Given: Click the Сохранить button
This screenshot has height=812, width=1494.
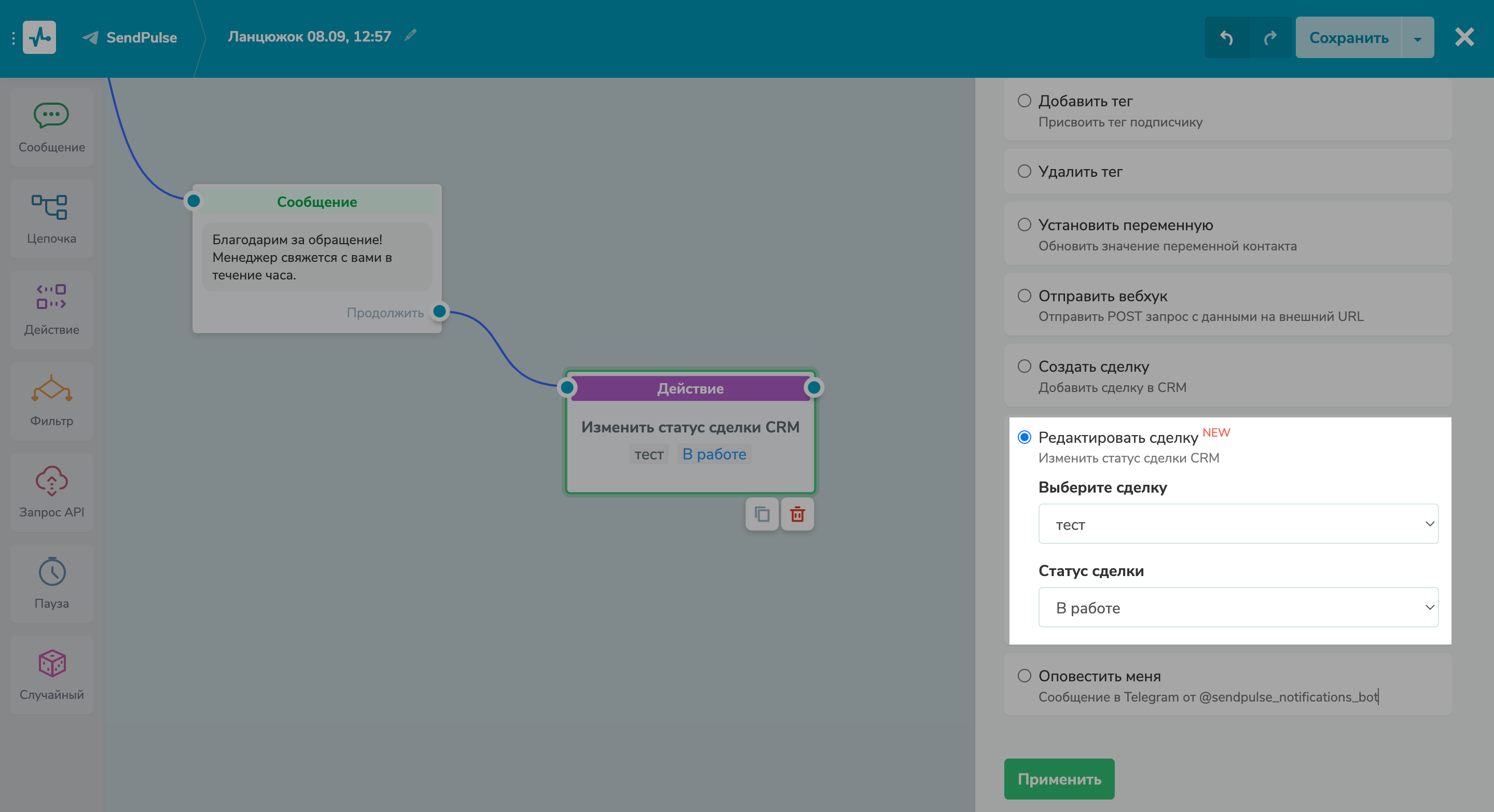Looking at the screenshot, I should point(1348,38).
